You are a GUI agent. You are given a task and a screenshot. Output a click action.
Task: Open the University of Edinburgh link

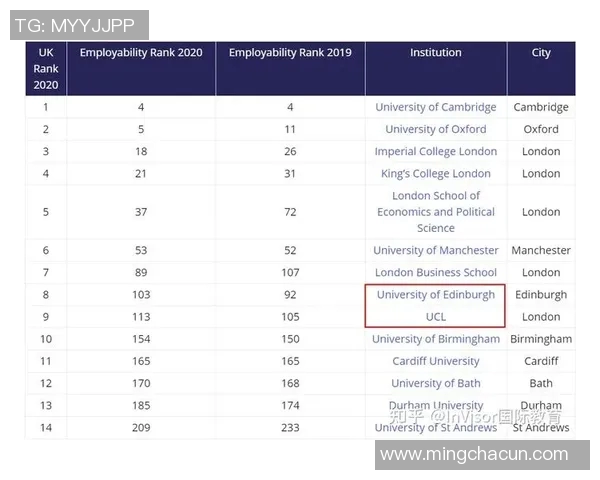click(x=435, y=295)
